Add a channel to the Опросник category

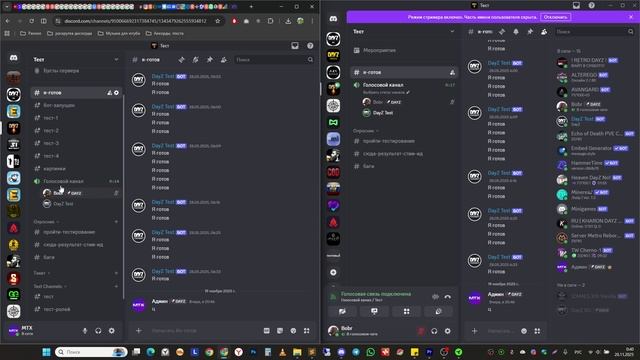coord(116,222)
